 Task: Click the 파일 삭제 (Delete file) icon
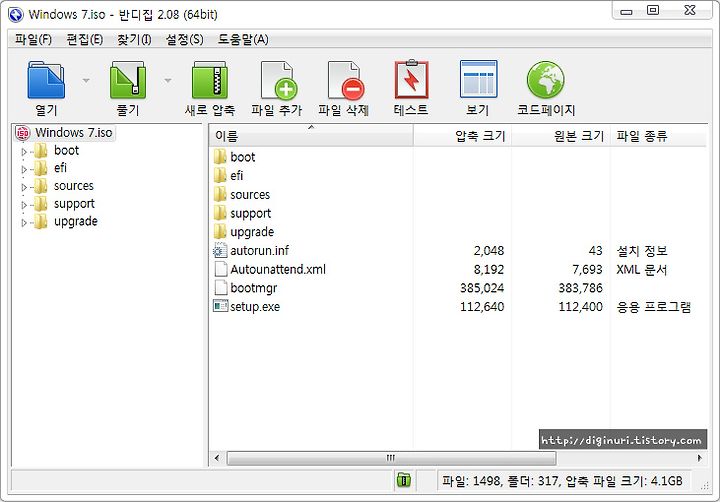[x=346, y=80]
